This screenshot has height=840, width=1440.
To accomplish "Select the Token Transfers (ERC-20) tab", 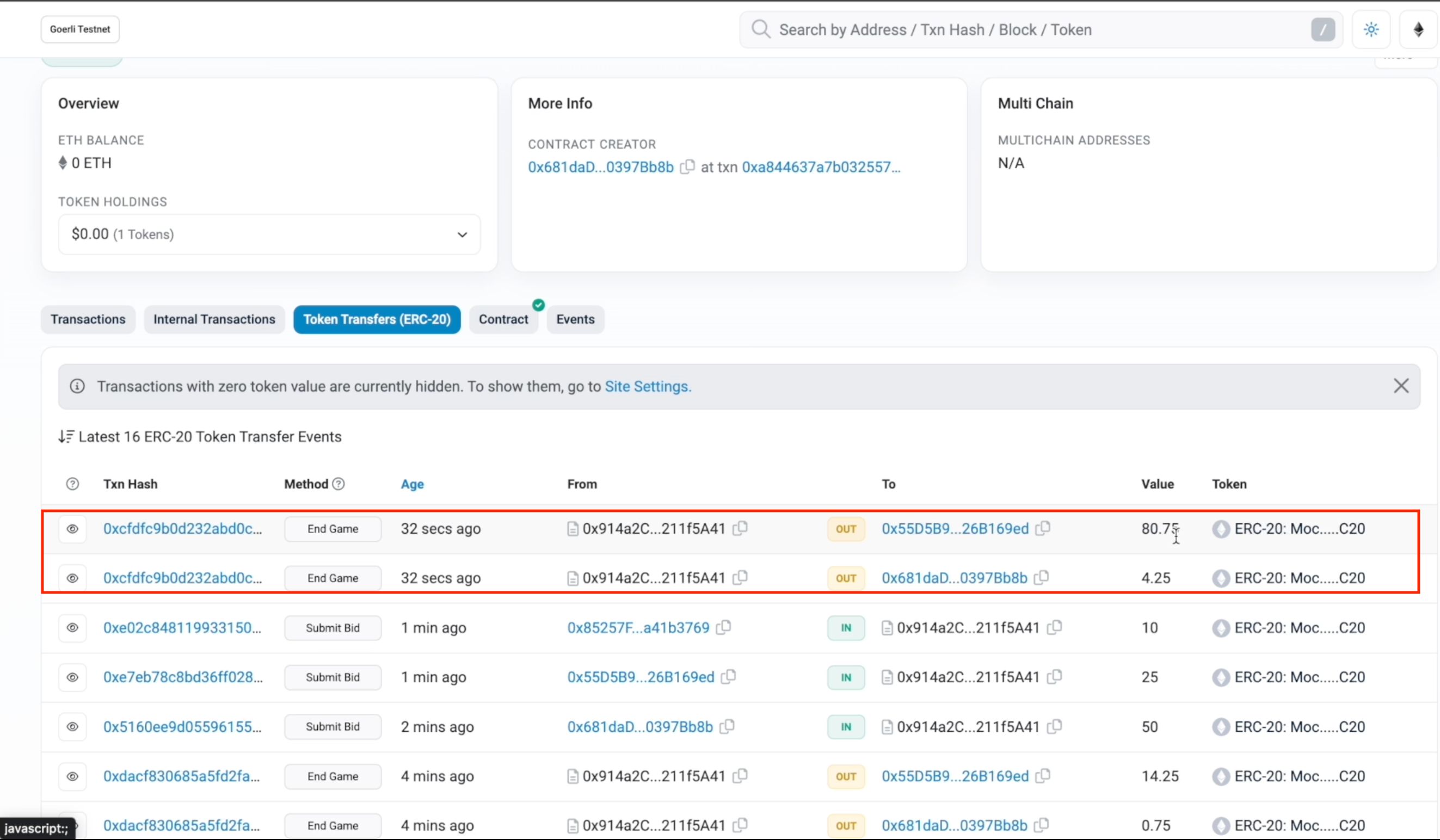I will coord(377,319).
